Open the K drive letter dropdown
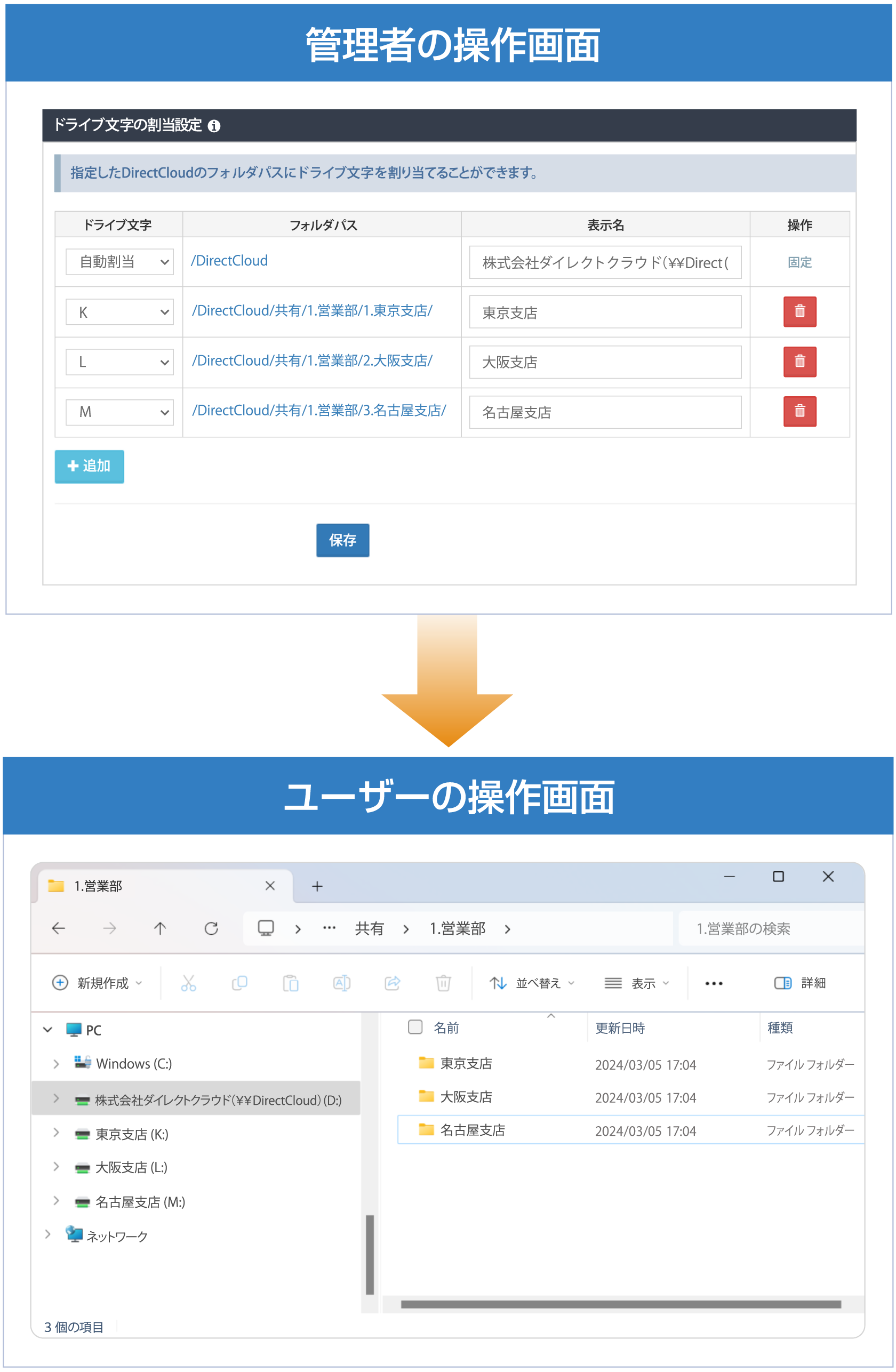 click(119, 311)
